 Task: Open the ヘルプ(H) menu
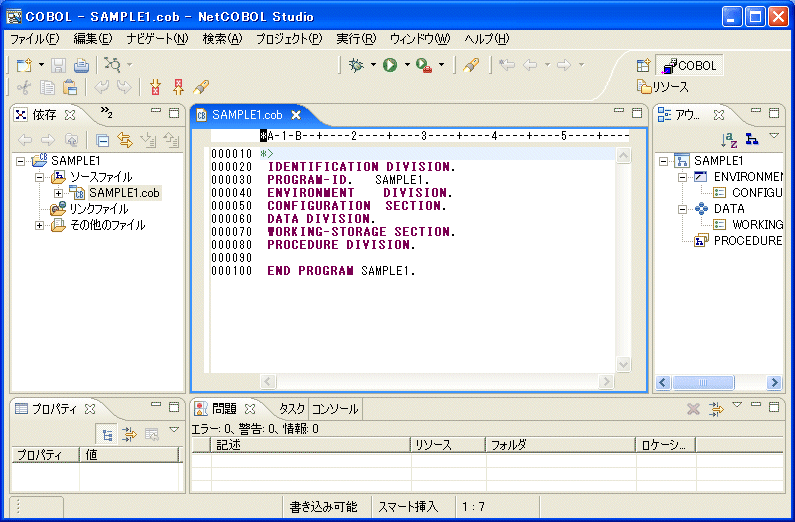tap(487, 39)
